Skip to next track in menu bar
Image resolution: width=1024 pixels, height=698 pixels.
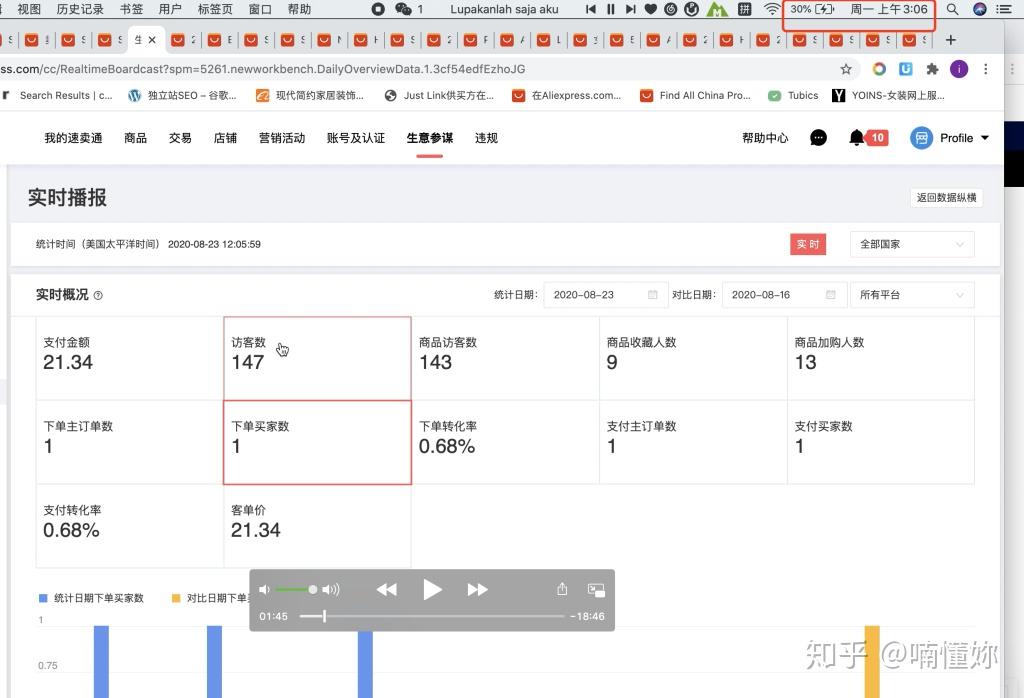pos(630,9)
